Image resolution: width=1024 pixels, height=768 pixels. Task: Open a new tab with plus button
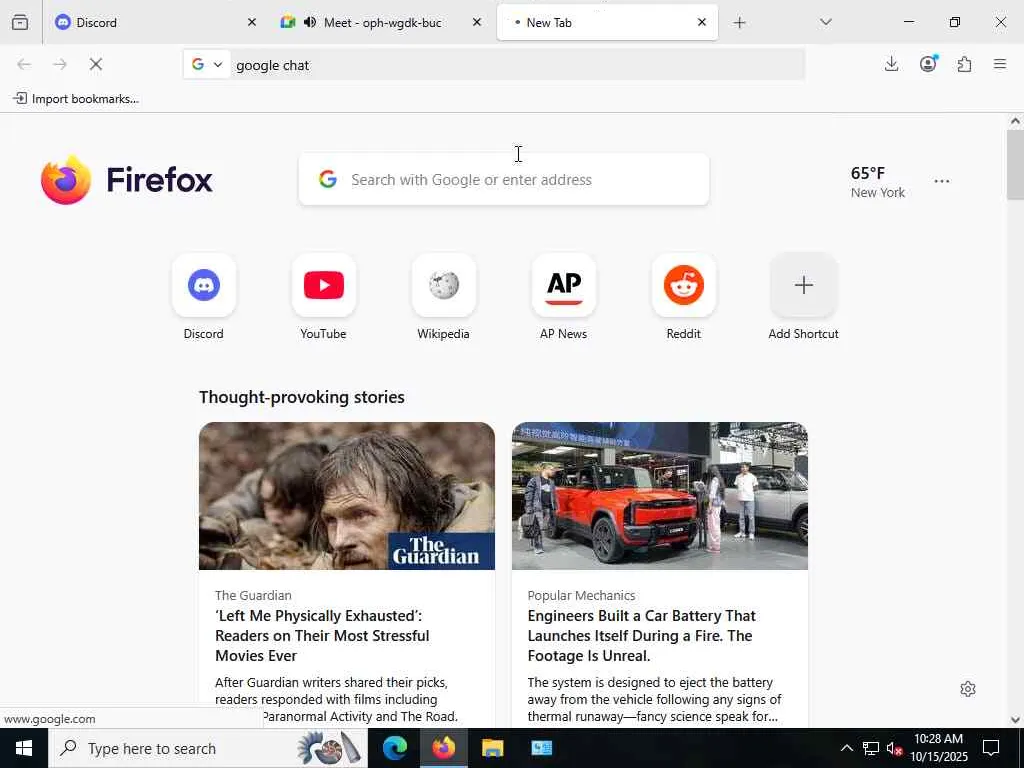click(x=739, y=23)
